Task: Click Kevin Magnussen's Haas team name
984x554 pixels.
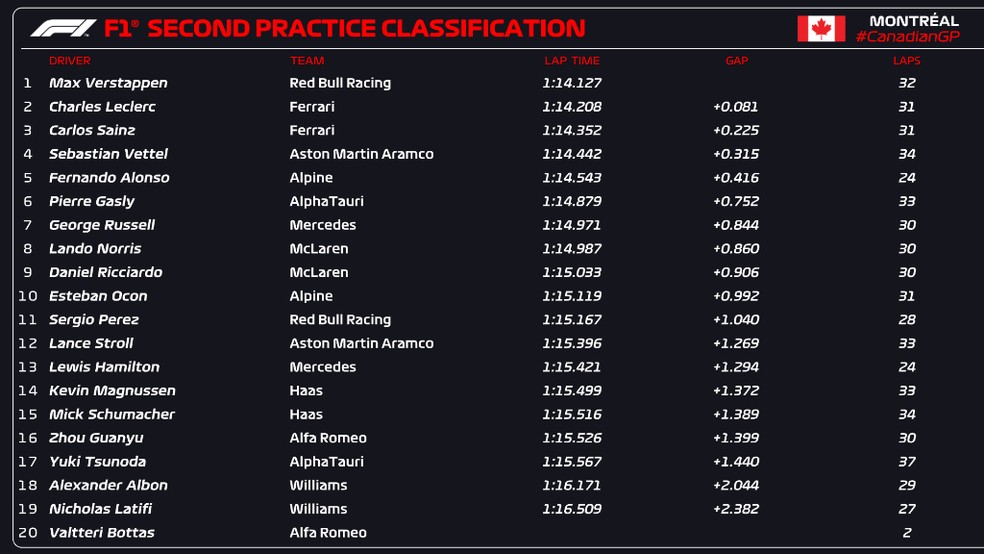Action: click(x=306, y=391)
